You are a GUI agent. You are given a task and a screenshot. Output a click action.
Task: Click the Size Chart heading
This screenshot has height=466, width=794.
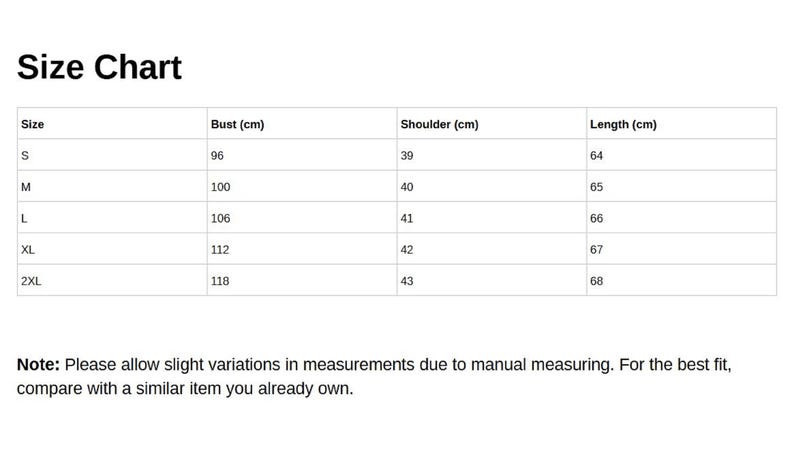pos(99,67)
